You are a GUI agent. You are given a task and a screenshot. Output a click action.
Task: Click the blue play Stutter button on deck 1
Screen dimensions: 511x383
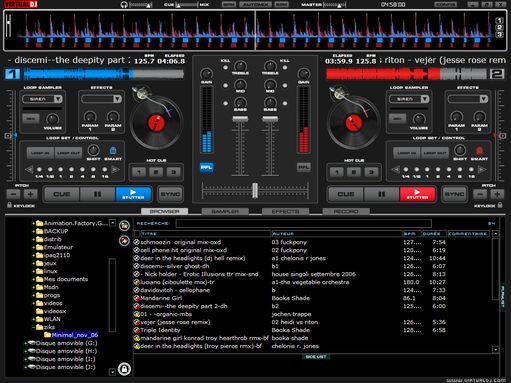pos(133,194)
